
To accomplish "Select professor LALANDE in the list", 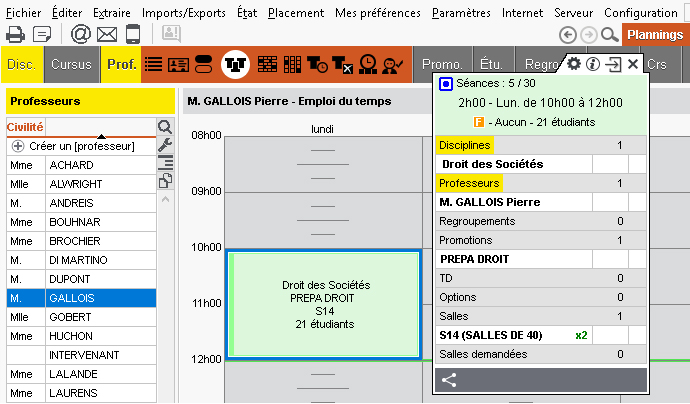I will pyautogui.click(x=81, y=374).
